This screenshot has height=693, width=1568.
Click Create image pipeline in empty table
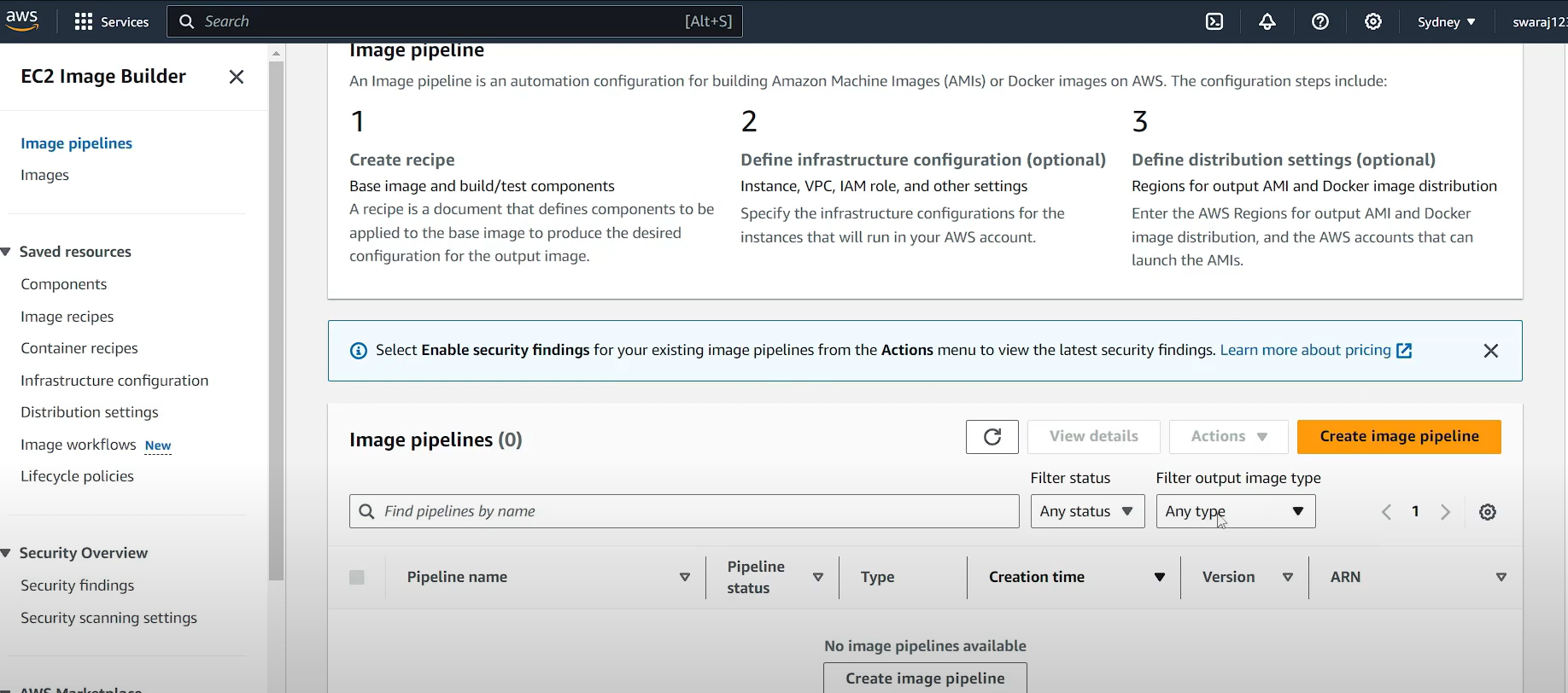coord(925,678)
